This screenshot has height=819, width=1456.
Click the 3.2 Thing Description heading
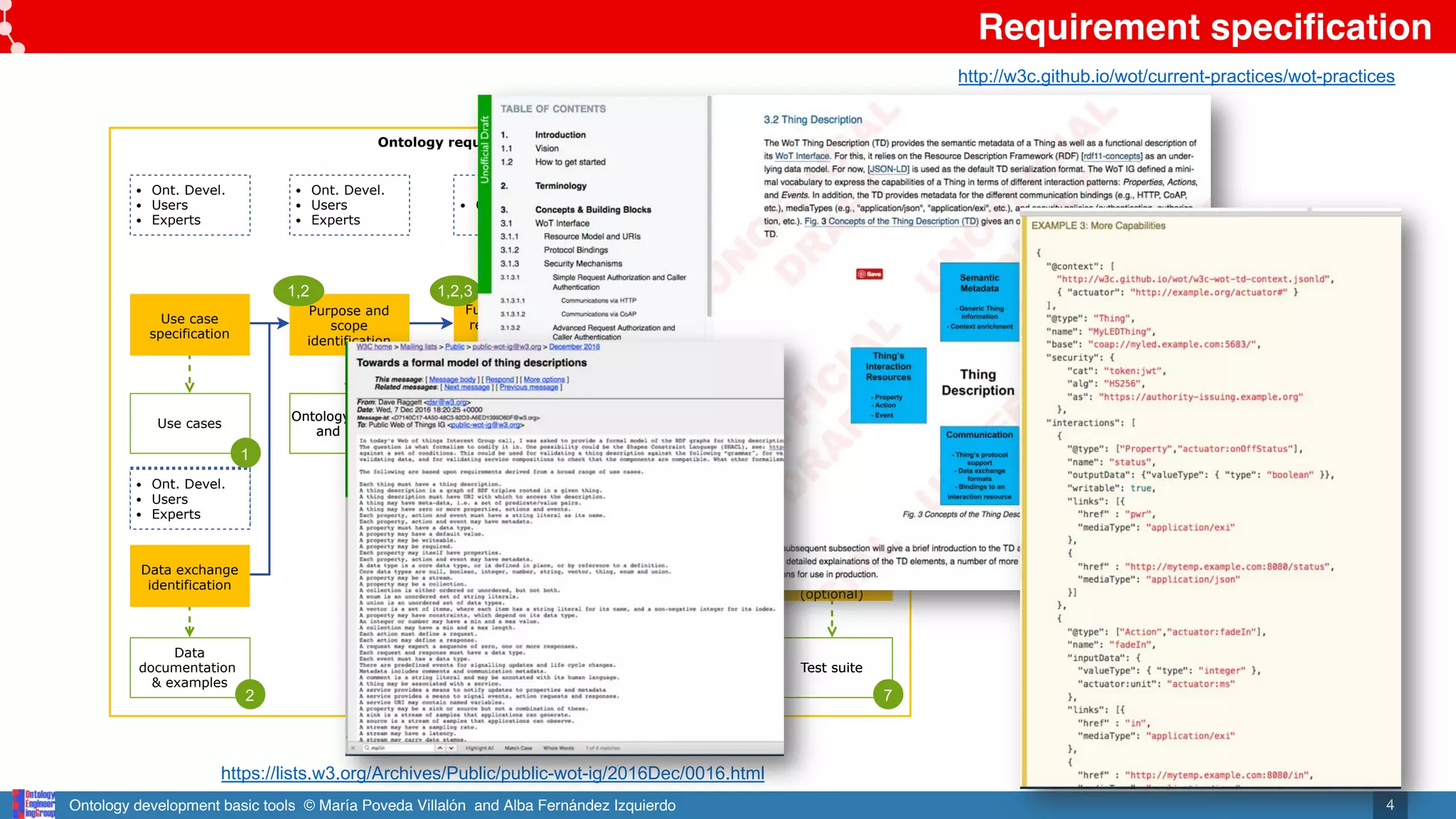click(813, 120)
